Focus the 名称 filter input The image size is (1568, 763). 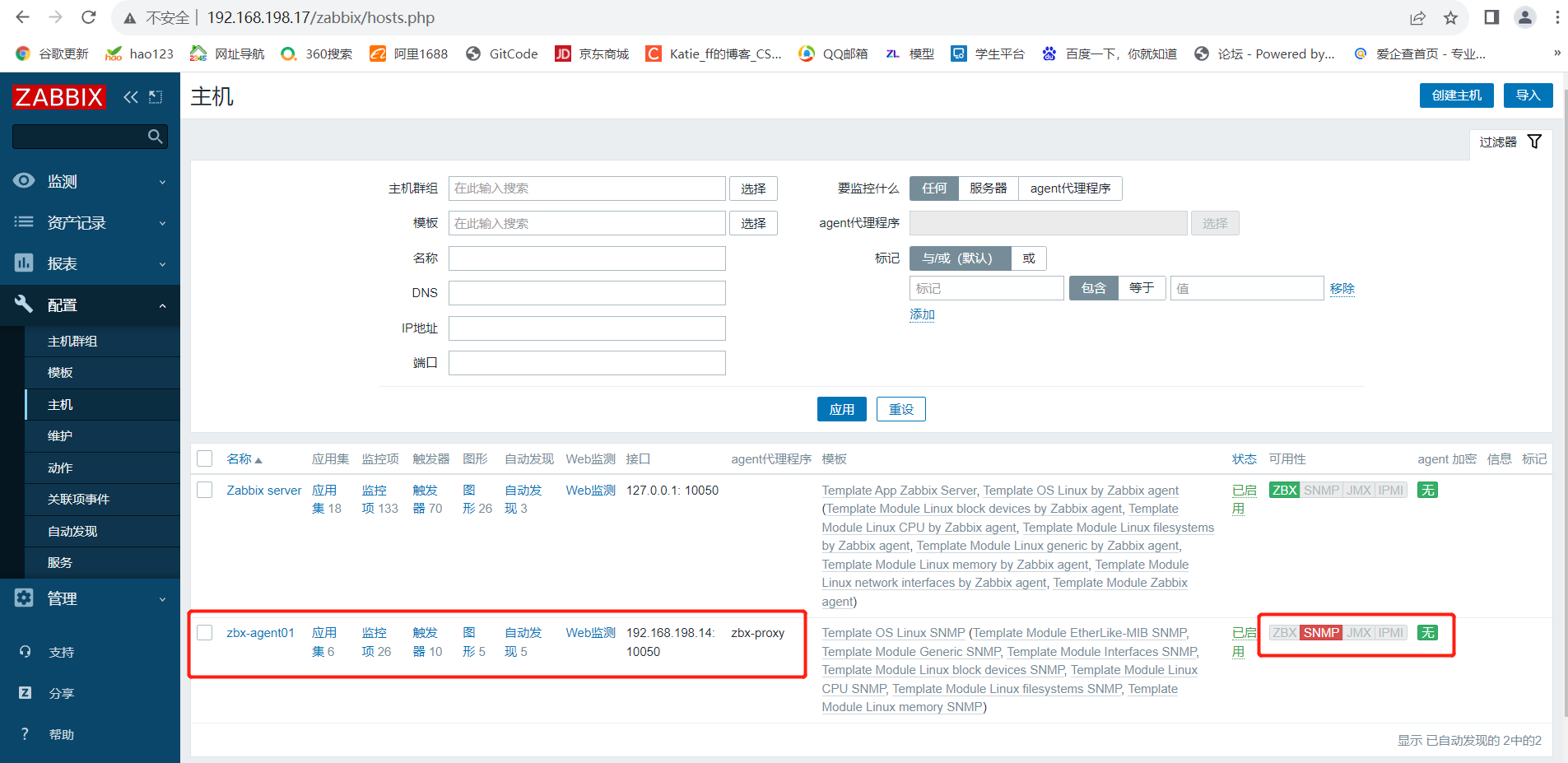tap(587, 258)
